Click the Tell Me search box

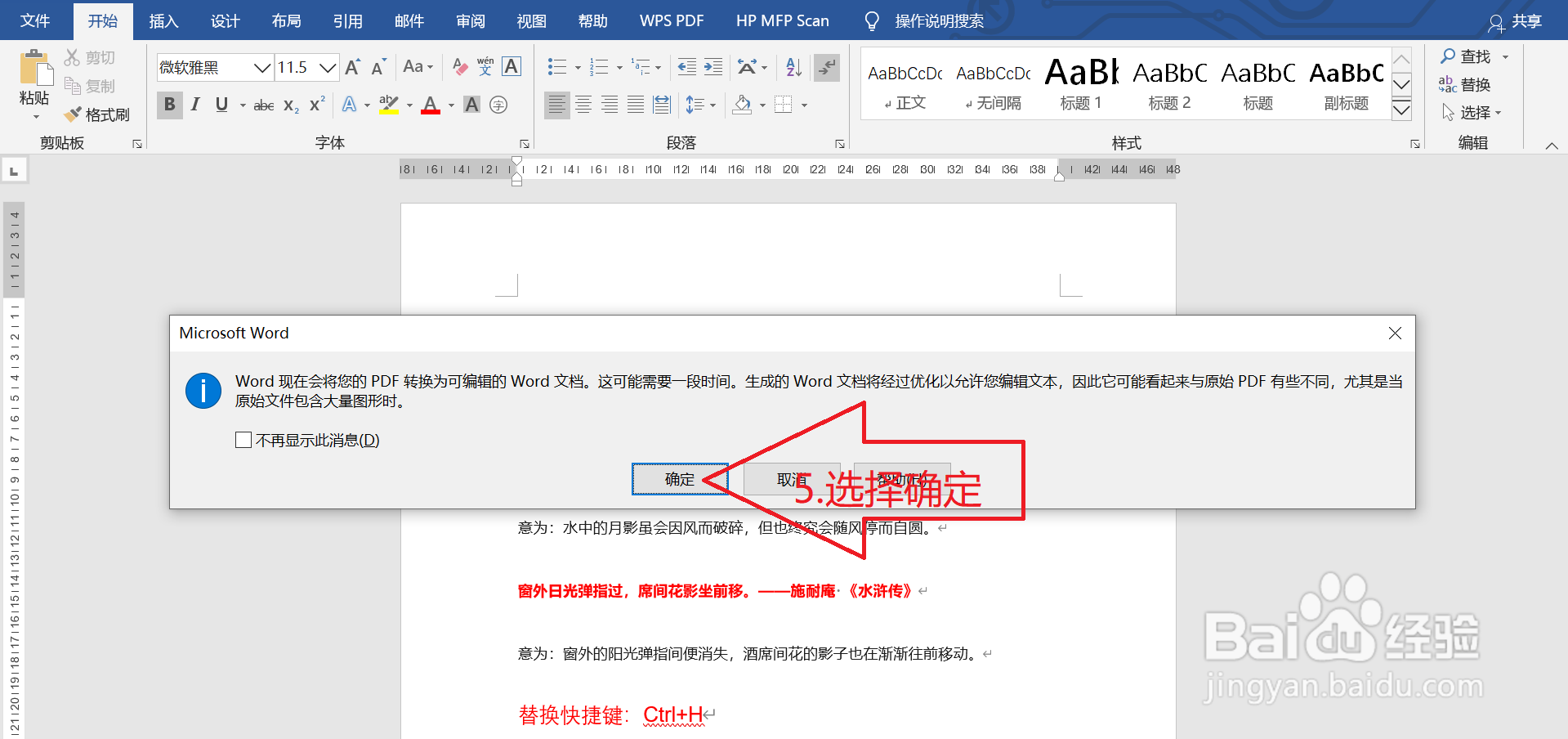939,21
